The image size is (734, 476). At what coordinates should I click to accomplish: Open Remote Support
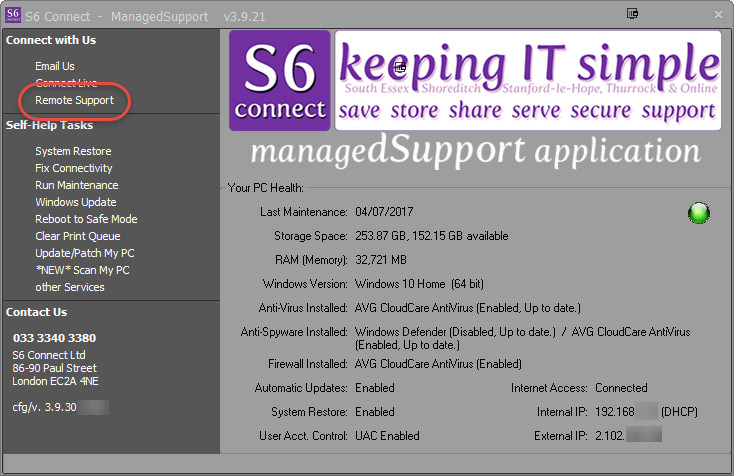[x=74, y=100]
